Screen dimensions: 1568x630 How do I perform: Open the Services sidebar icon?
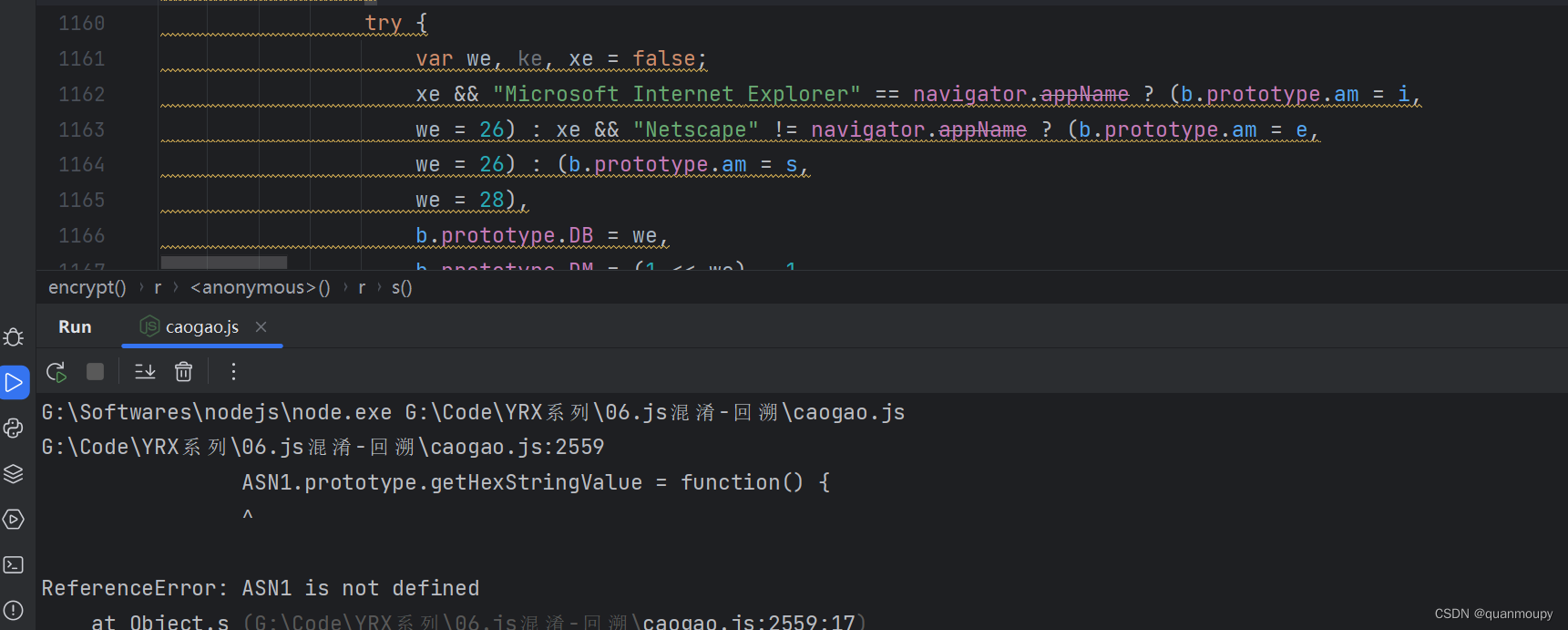point(14,519)
